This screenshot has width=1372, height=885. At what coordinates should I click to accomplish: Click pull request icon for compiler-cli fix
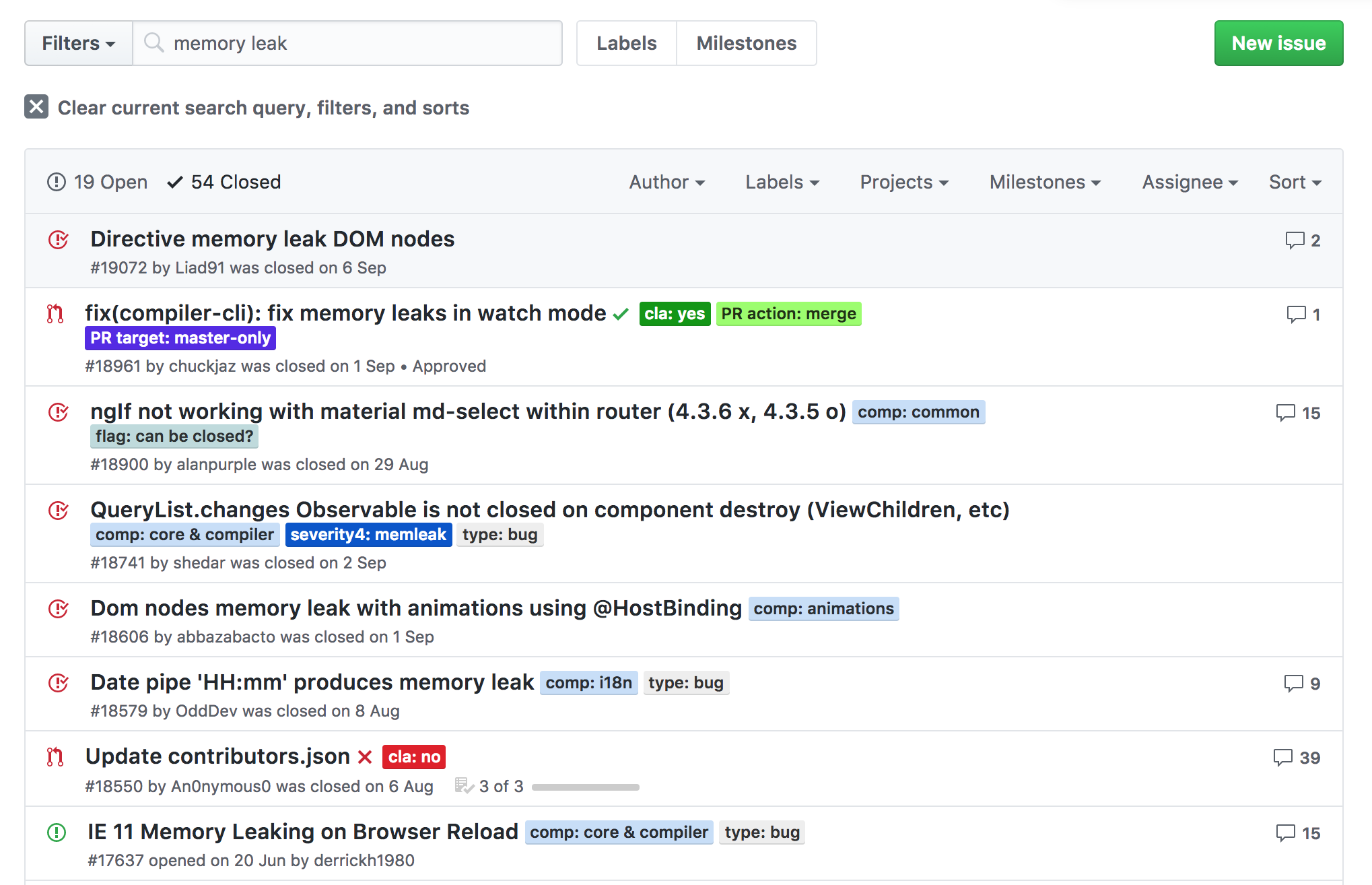55,314
